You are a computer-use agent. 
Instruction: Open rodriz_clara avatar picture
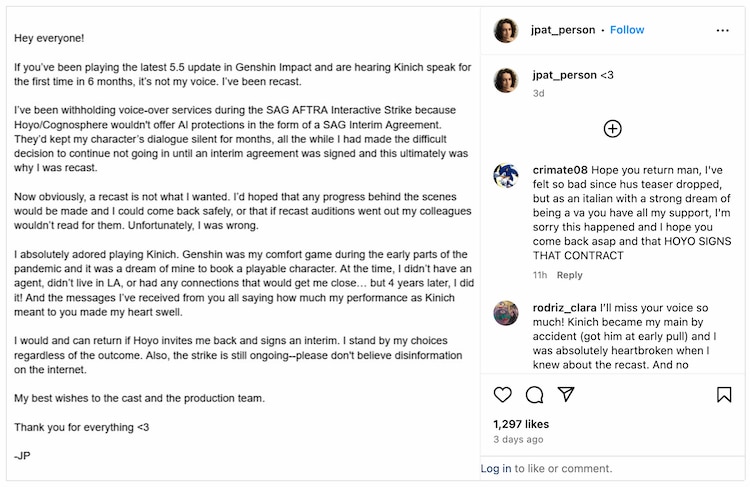(x=506, y=313)
